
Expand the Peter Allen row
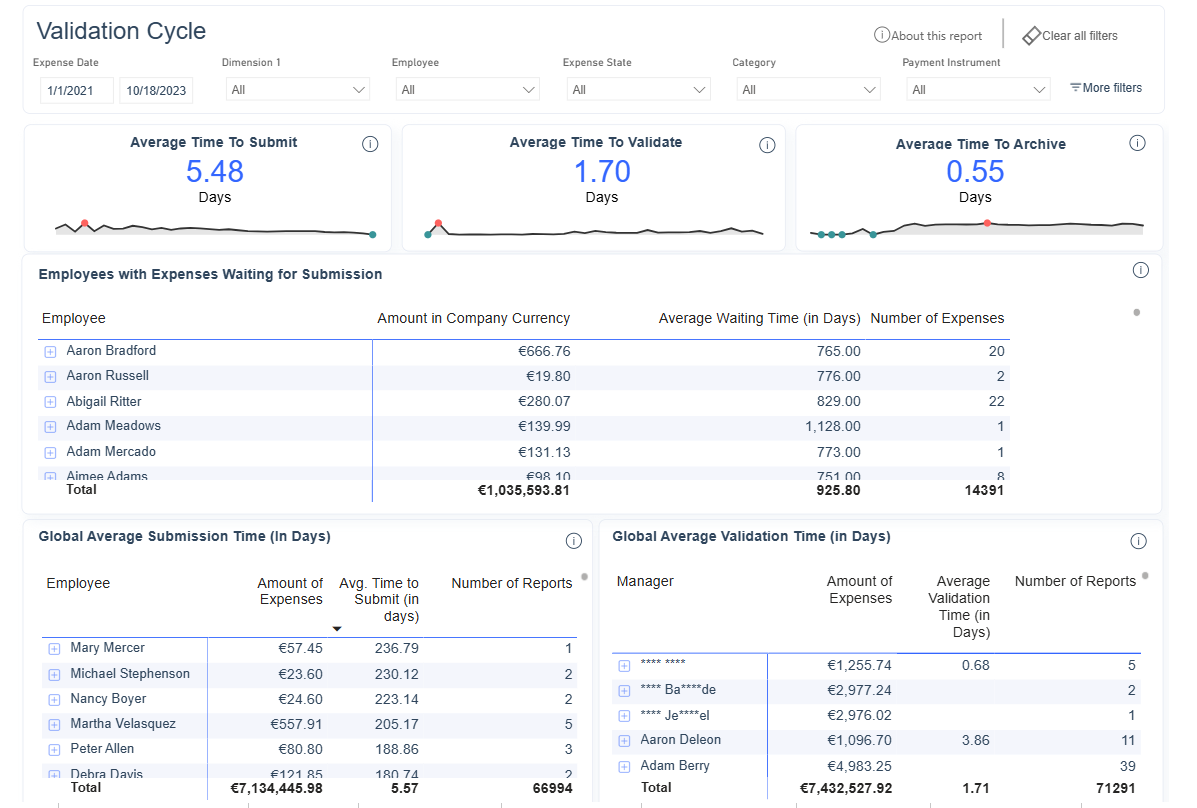click(54, 750)
